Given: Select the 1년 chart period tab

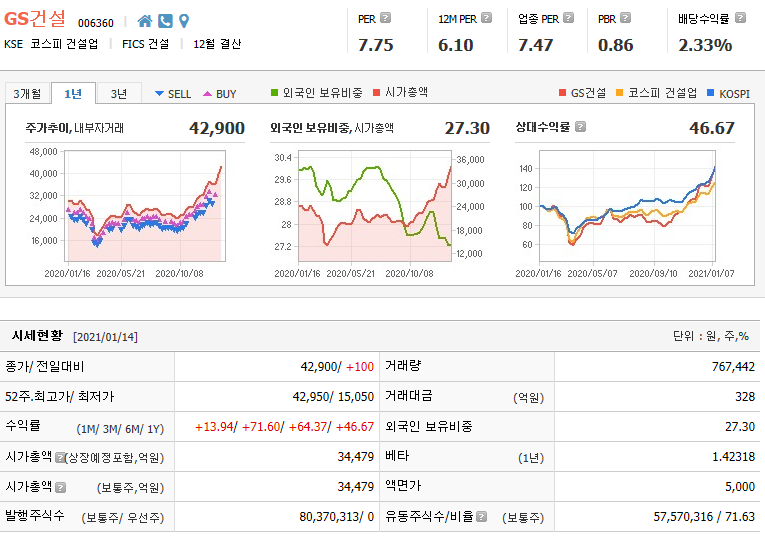Looking at the screenshot, I should (x=73, y=93).
